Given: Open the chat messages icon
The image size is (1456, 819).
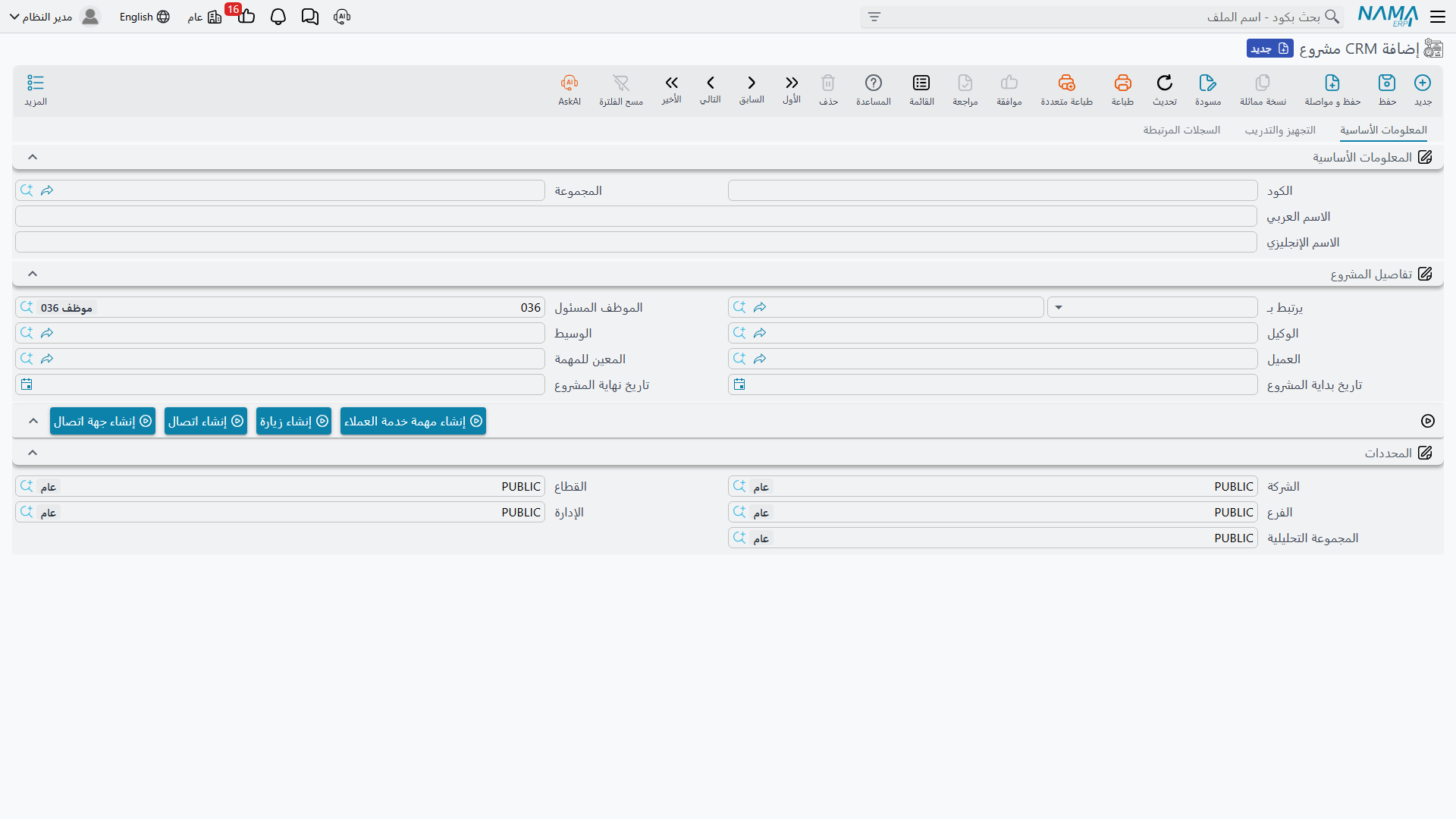Looking at the screenshot, I should pos(309,17).
